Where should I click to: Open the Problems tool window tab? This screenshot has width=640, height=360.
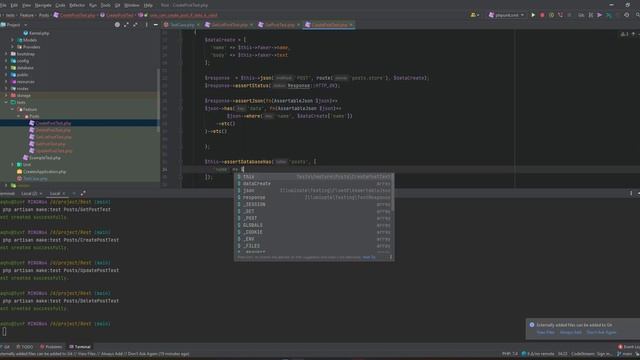pos(51,347)
